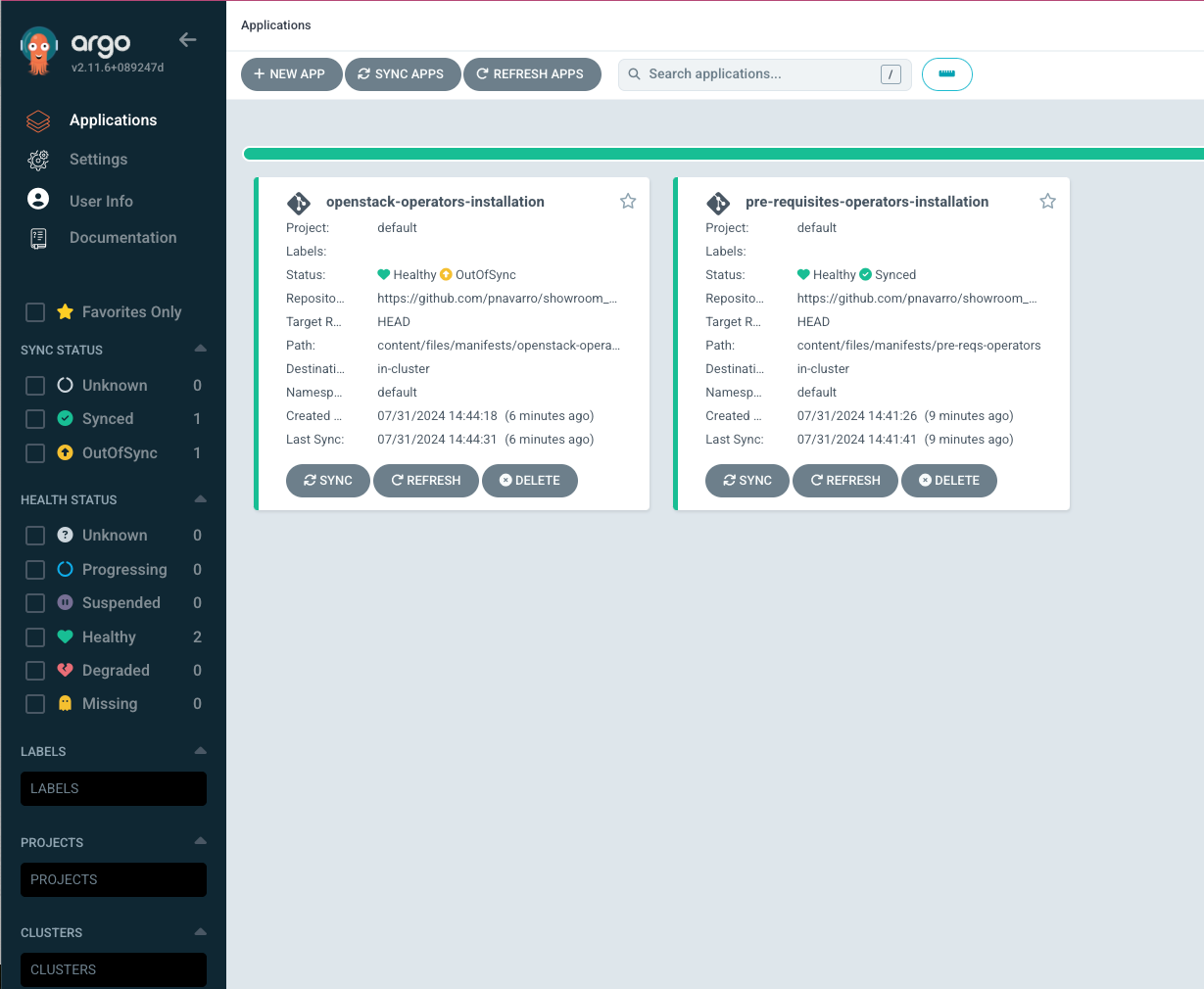Click the Argo octopus logo

click(39, 50)
